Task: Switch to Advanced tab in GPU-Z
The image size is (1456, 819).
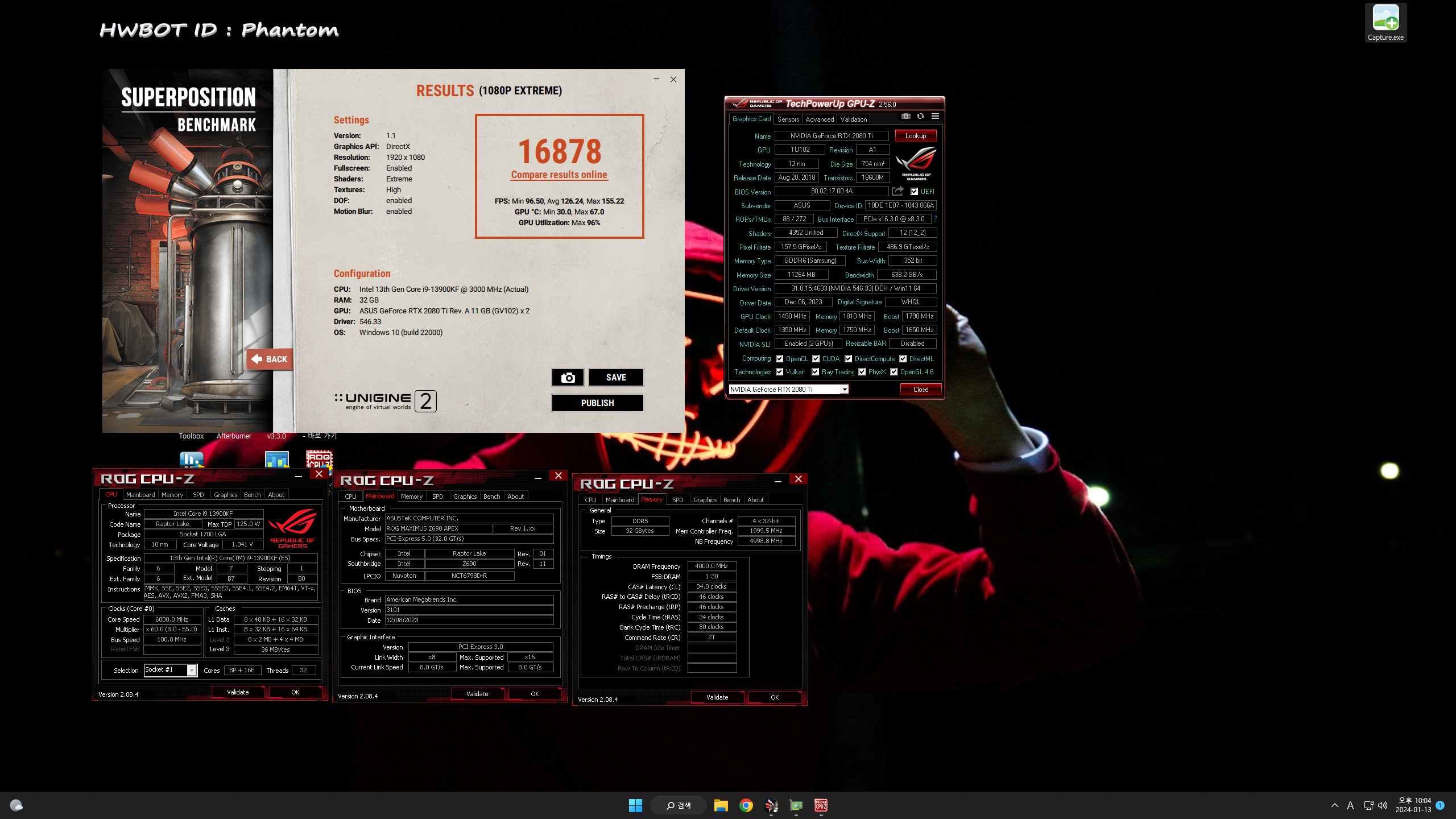Action: pyautogui.click(x=820, y=119)
